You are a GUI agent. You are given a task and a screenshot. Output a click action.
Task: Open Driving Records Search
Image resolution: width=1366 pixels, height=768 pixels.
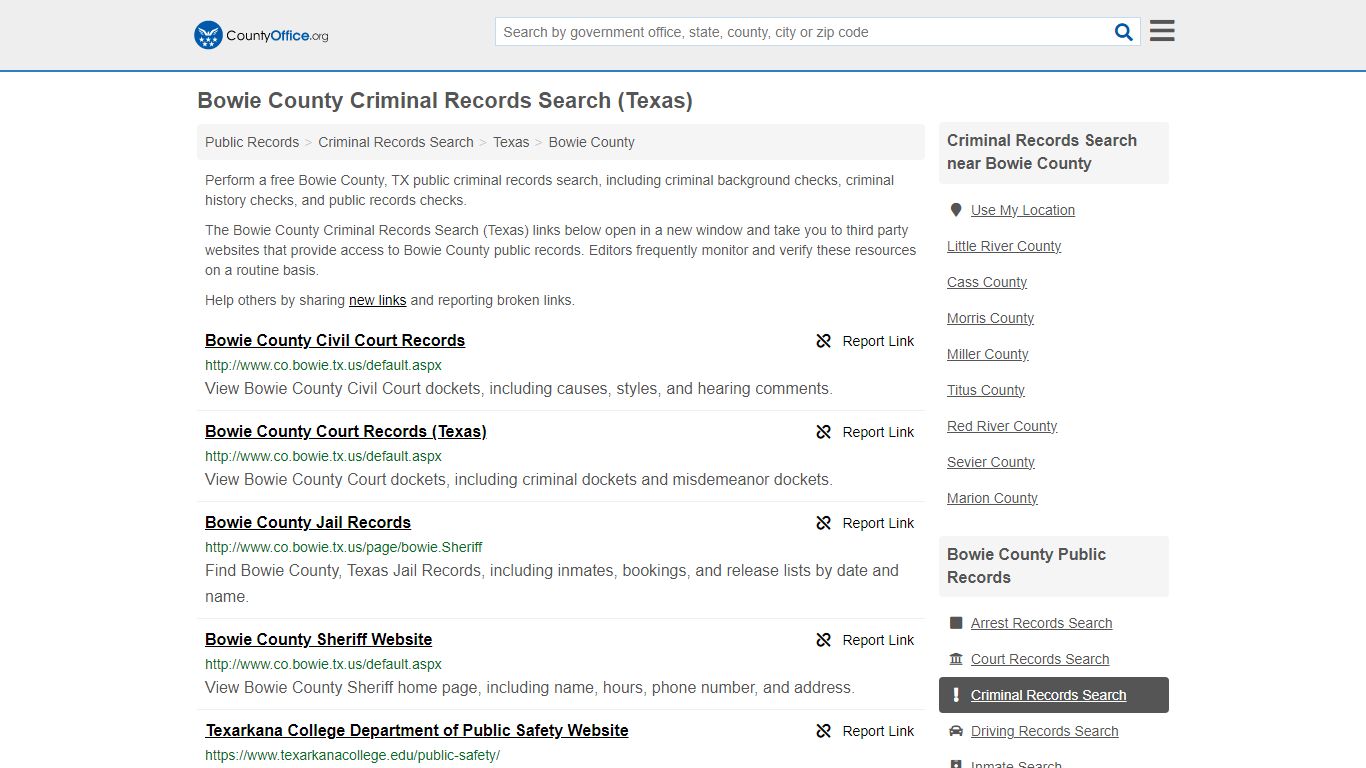coord(1044,731)
